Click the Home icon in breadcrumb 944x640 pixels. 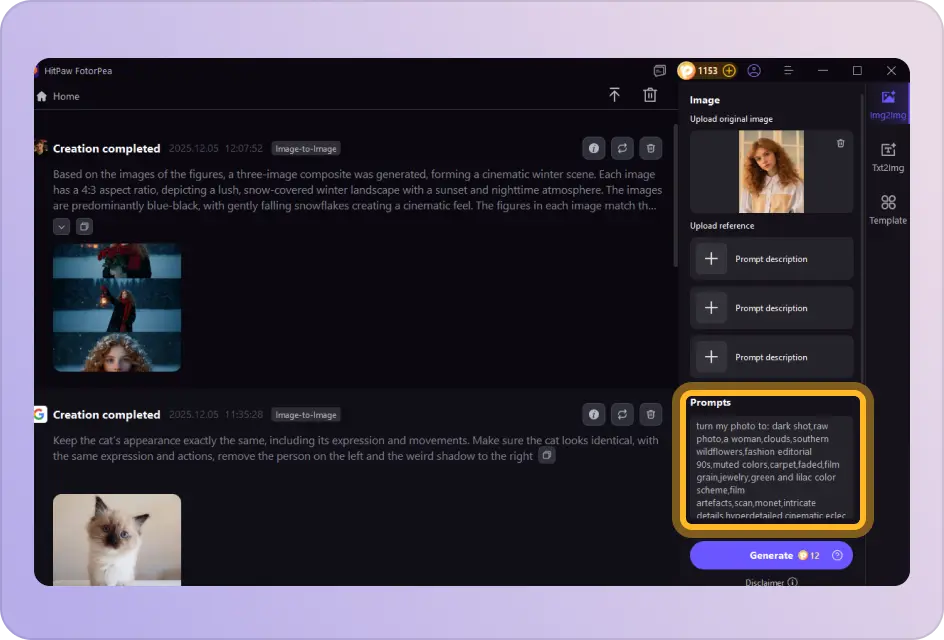click(x=42, y=97)
